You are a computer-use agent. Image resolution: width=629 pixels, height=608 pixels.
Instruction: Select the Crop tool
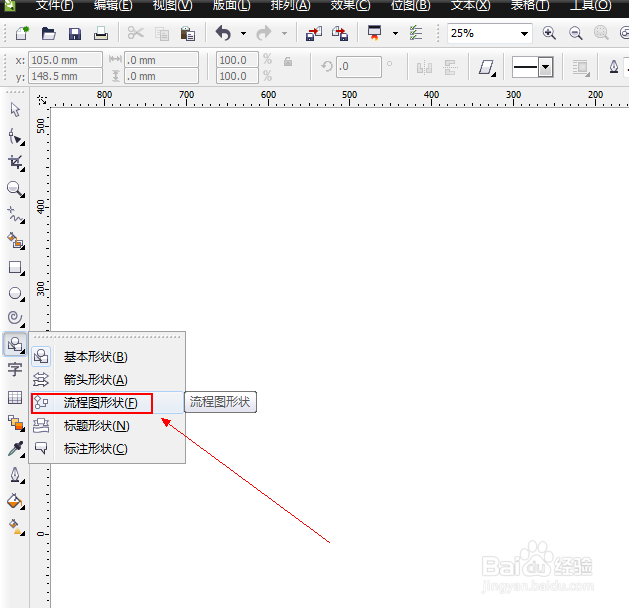tap(16, 163)
